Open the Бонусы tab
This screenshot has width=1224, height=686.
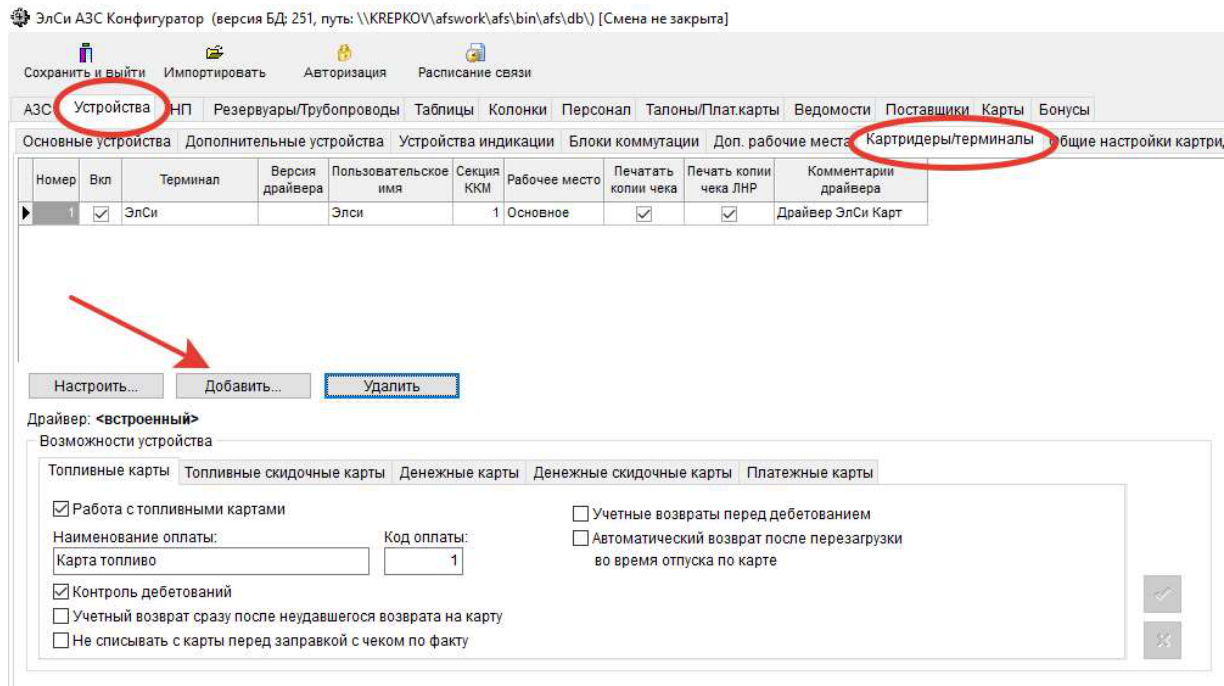click(1064, 109)
